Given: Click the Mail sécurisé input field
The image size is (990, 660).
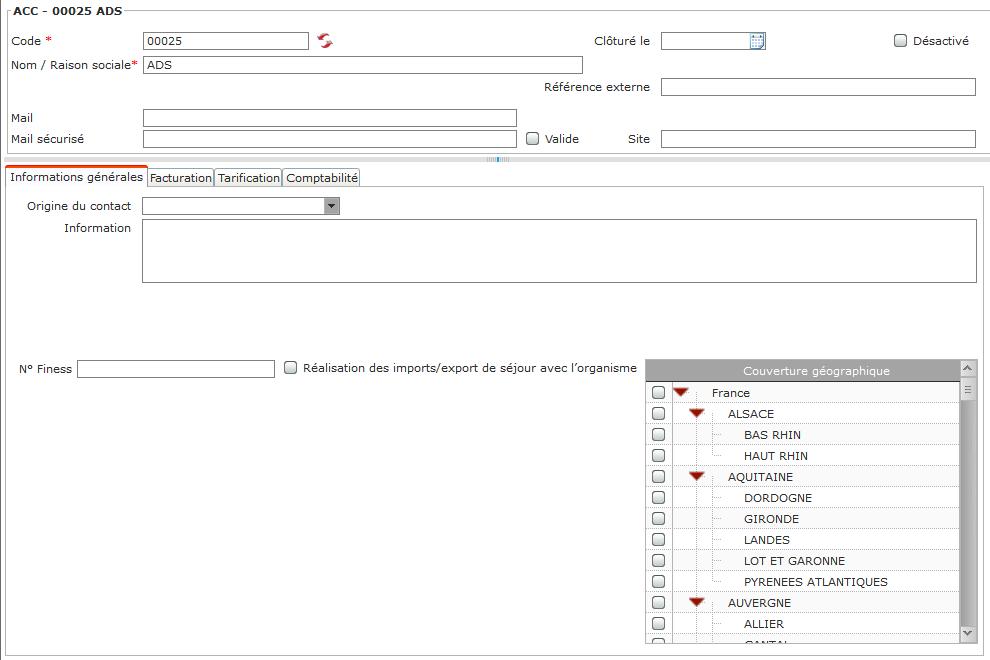Looking at the screenshot, I should [x=330, y=139].
